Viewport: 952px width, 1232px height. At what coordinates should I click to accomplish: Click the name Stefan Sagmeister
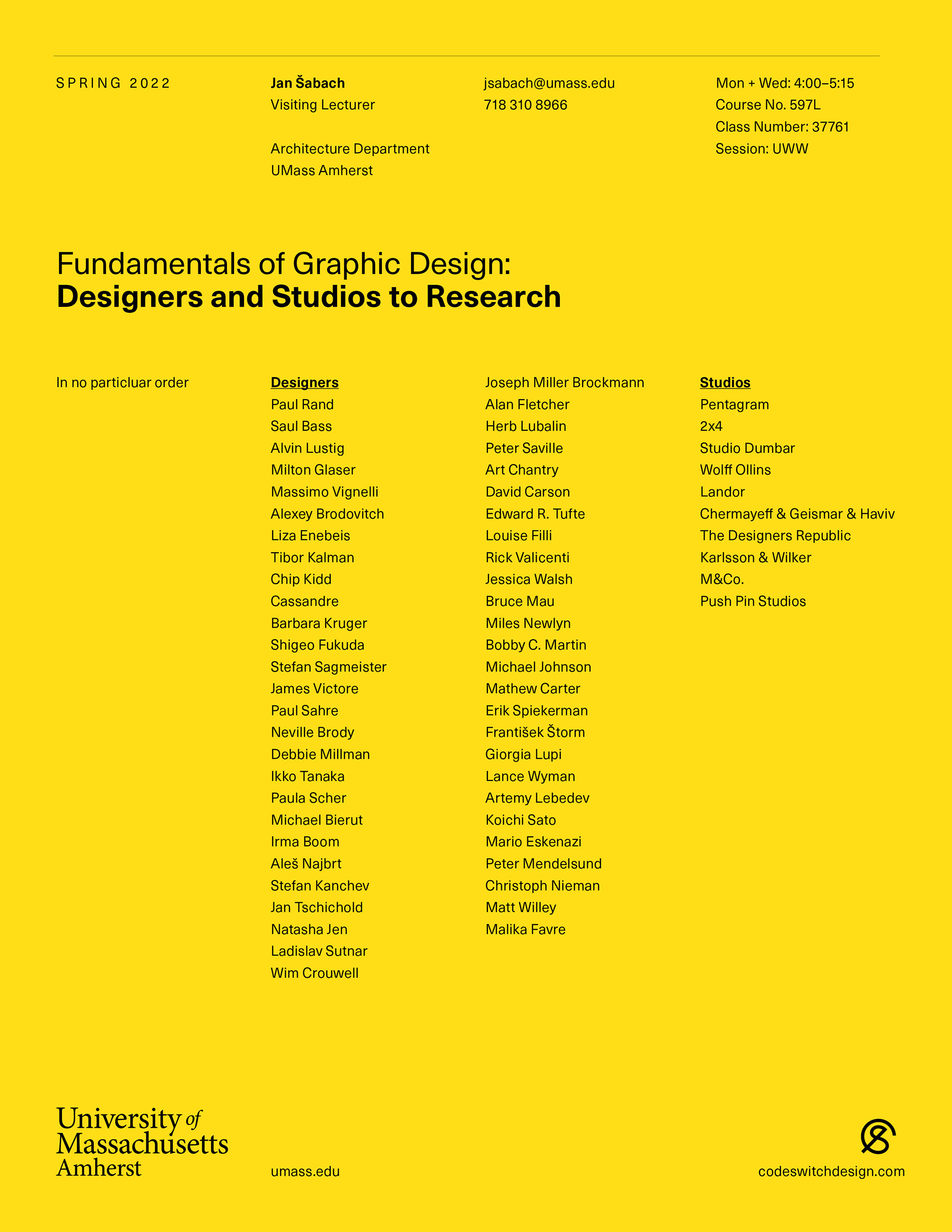[x=328, y=667]
